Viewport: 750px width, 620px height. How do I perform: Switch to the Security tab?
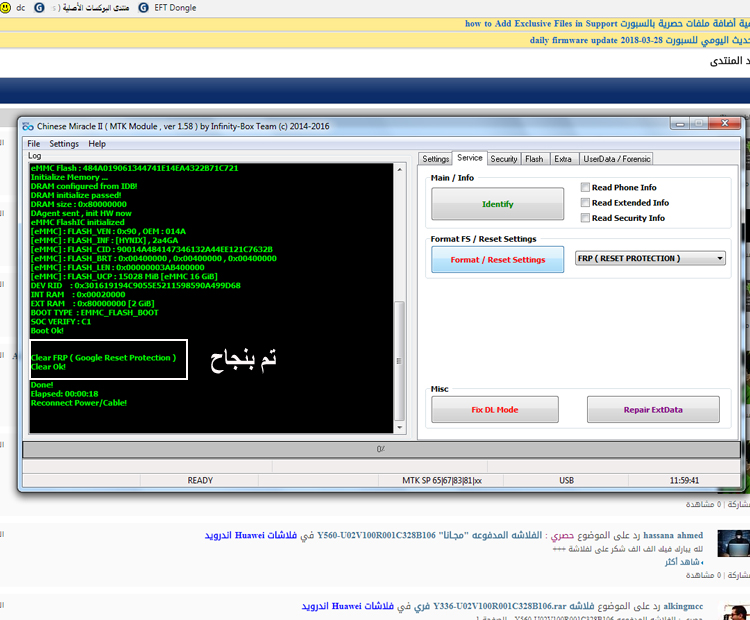click(x=504, y=159)
